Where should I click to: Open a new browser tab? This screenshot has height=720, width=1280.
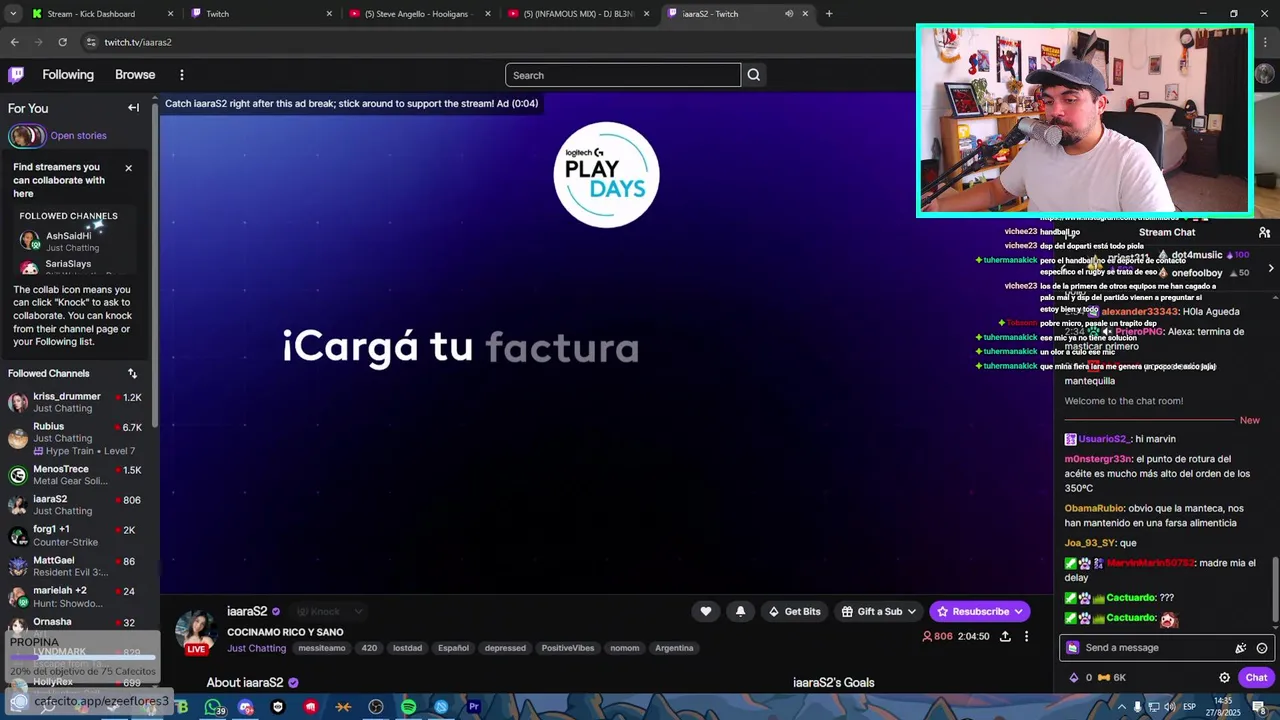pos(829,14)
